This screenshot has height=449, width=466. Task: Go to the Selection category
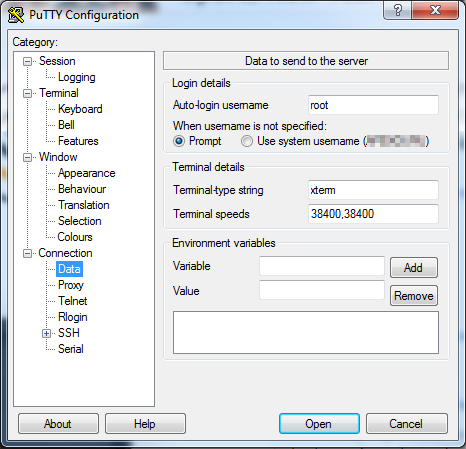pyautogui.click(x=79, y=221)
